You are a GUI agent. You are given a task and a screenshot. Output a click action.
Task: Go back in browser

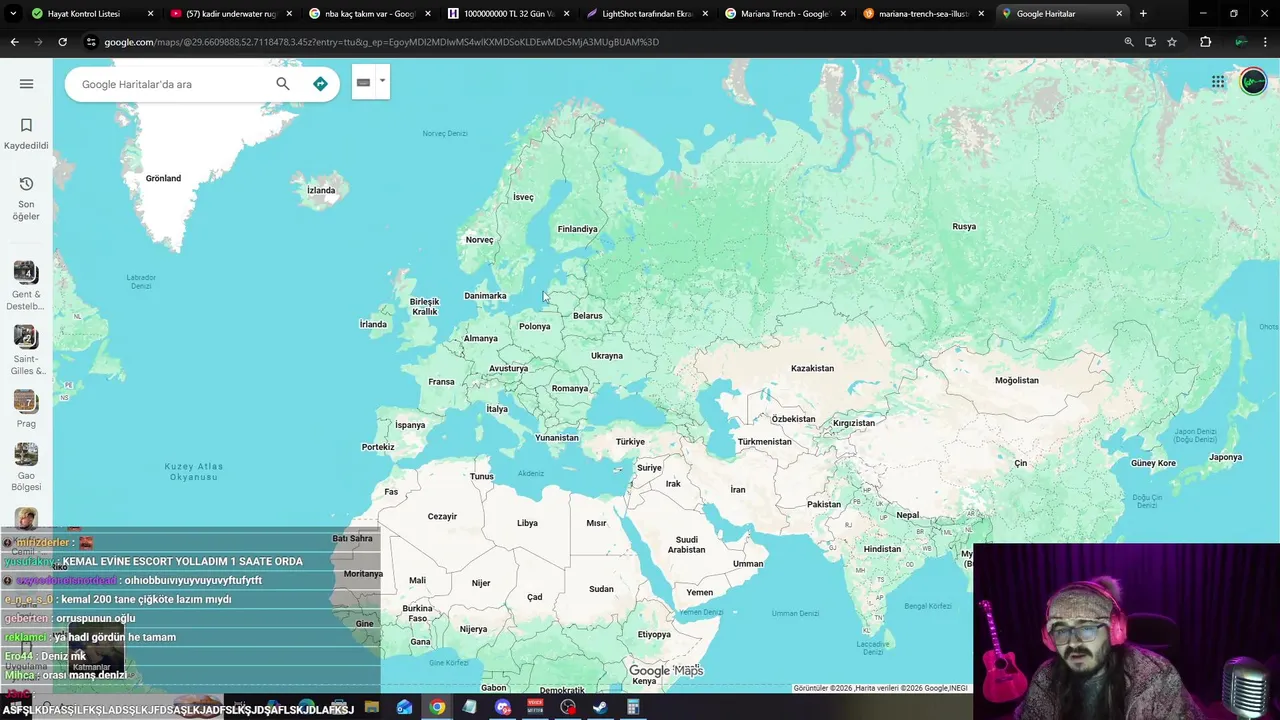point(14,42)
